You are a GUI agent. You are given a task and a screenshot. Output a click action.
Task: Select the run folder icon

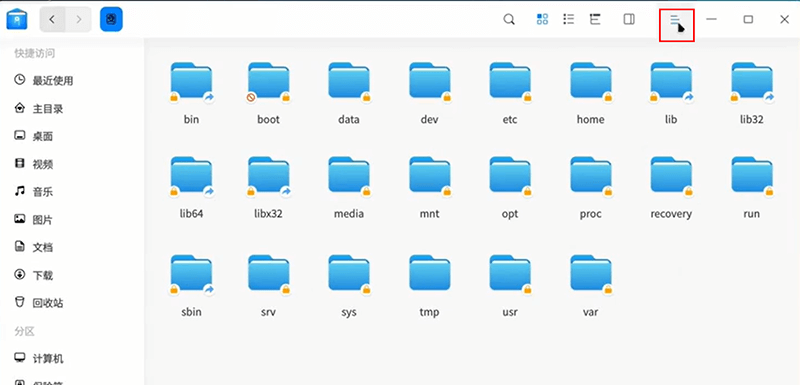coord(752,176)
